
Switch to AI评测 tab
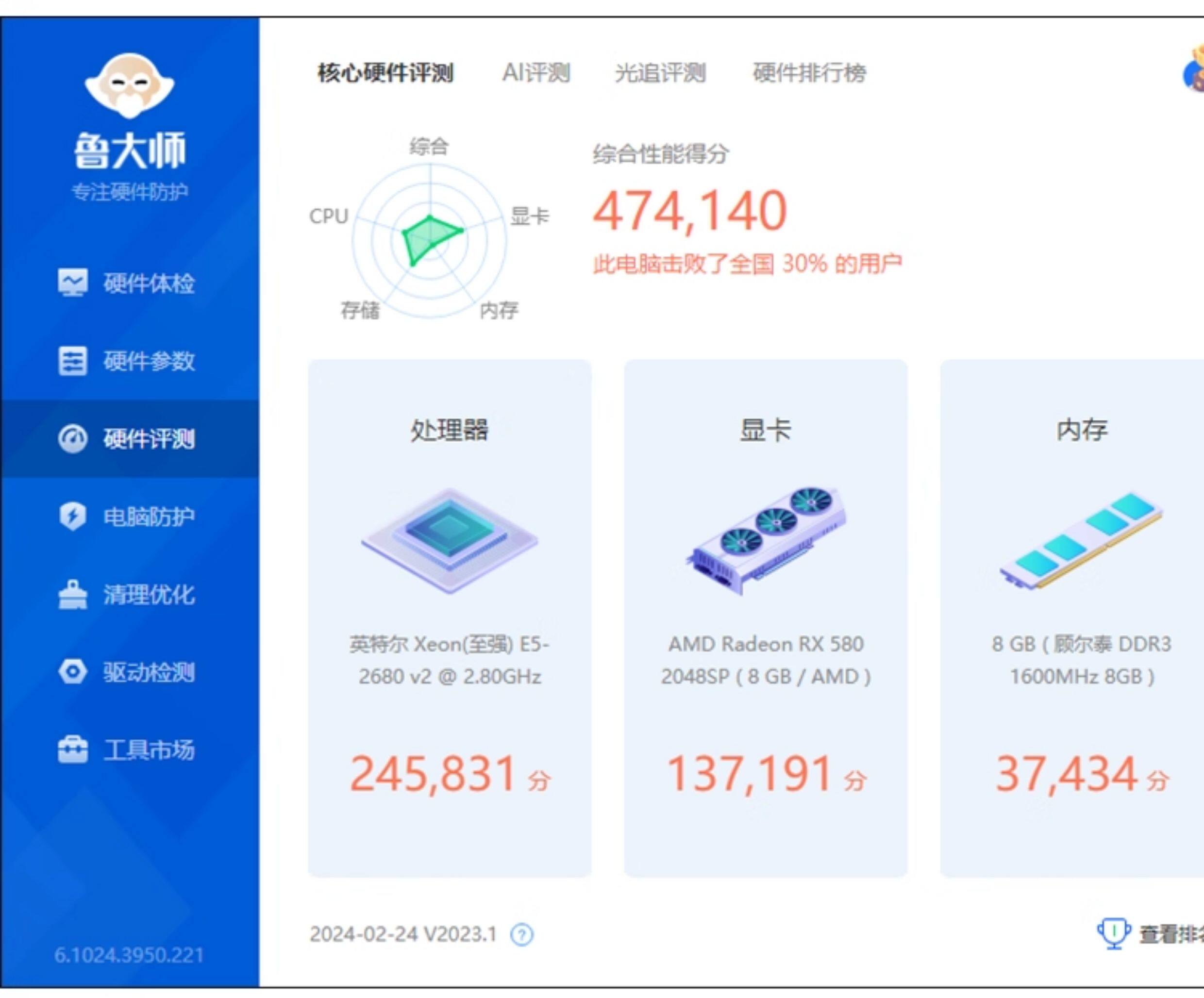tap(536, 73)
